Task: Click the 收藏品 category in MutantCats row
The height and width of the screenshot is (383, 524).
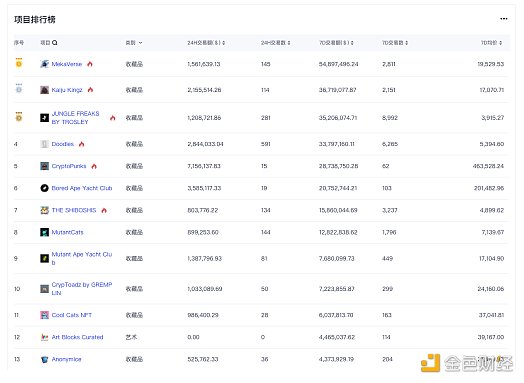Action: [x=134, y=232]
